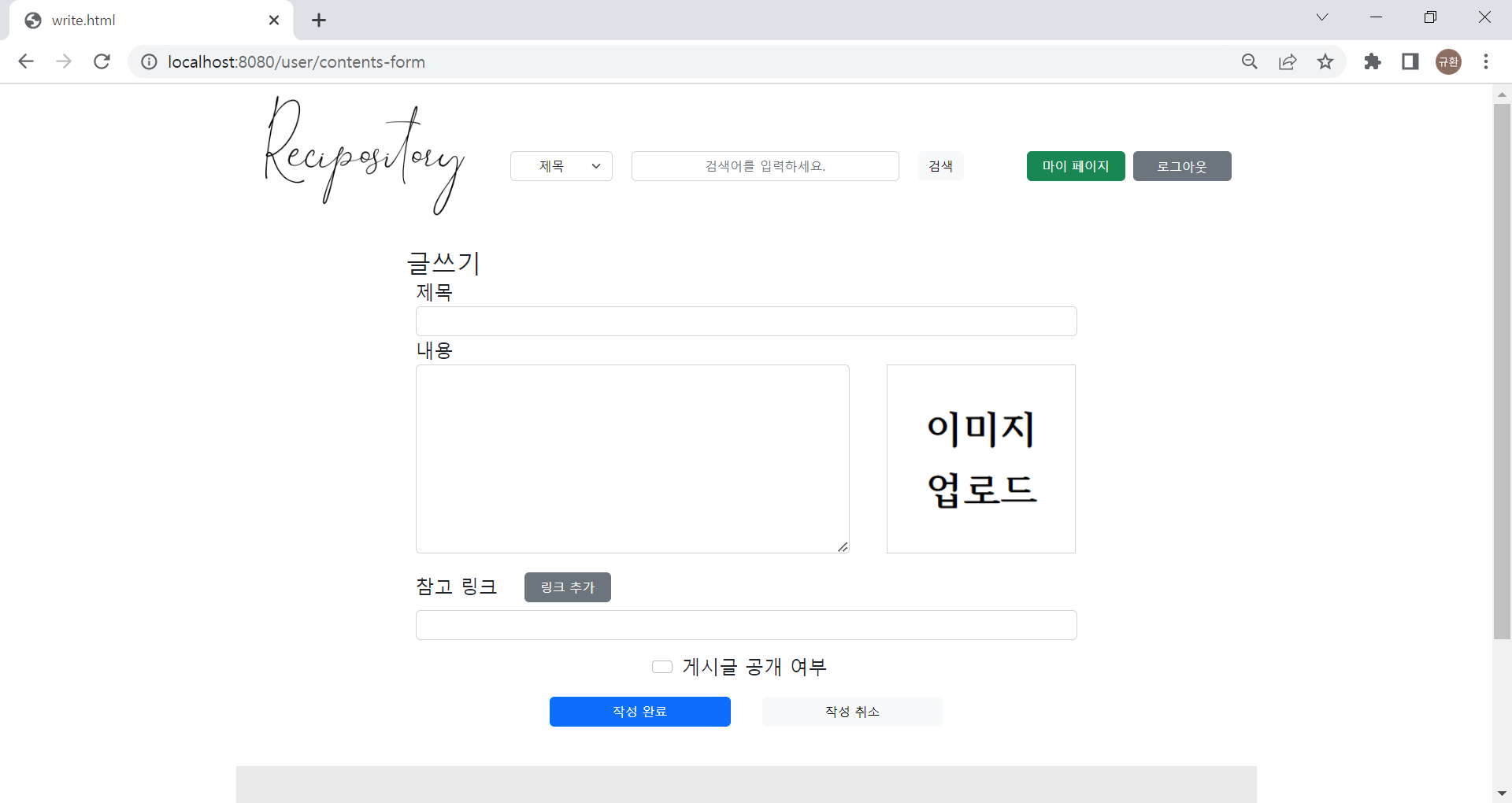Click the share icon in the toolbar
1512x803 pixels.
1287,61
